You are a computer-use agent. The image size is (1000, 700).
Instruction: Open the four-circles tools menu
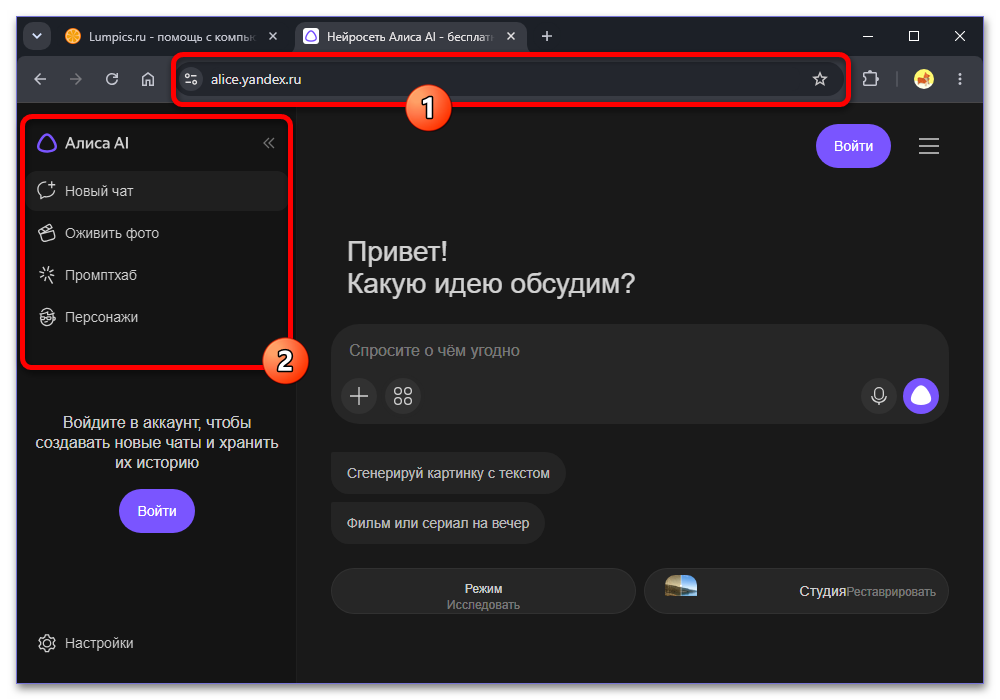(x=403, y=396)
